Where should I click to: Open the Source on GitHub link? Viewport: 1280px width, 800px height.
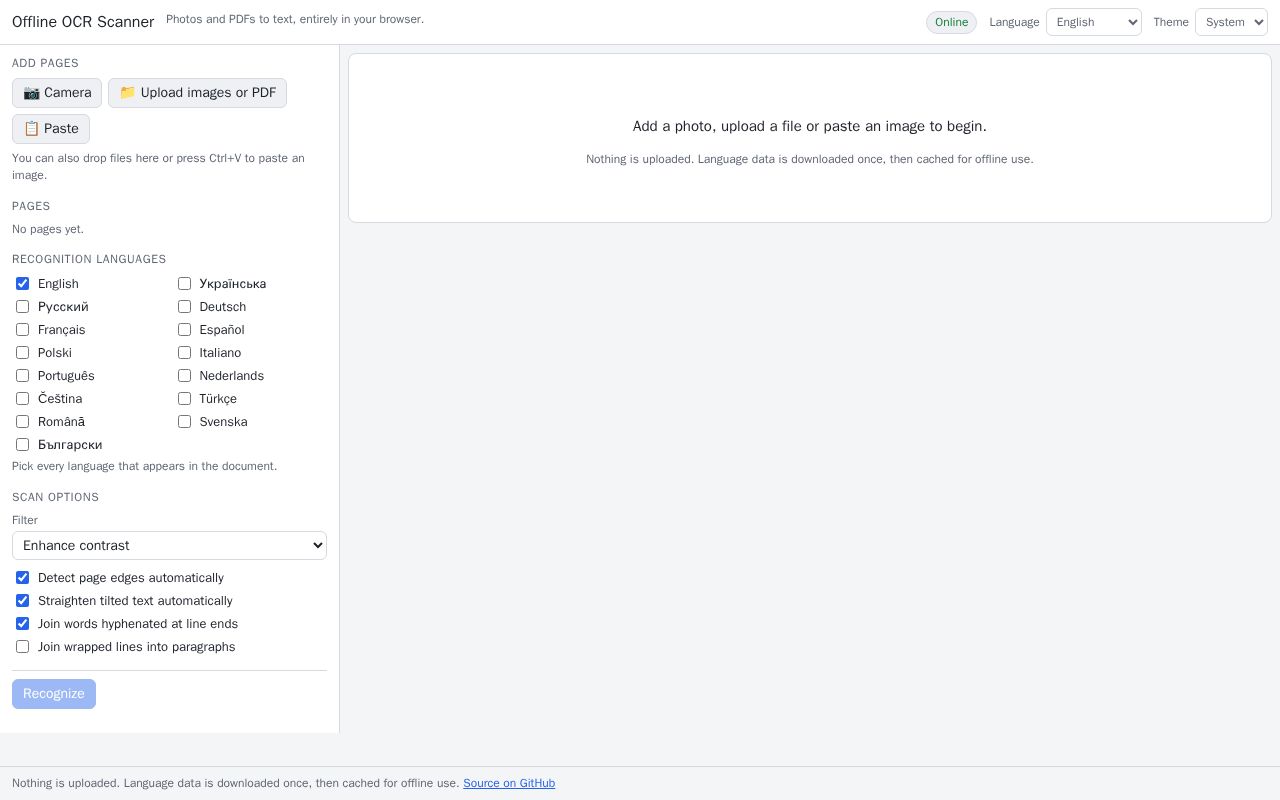(509, 783)
